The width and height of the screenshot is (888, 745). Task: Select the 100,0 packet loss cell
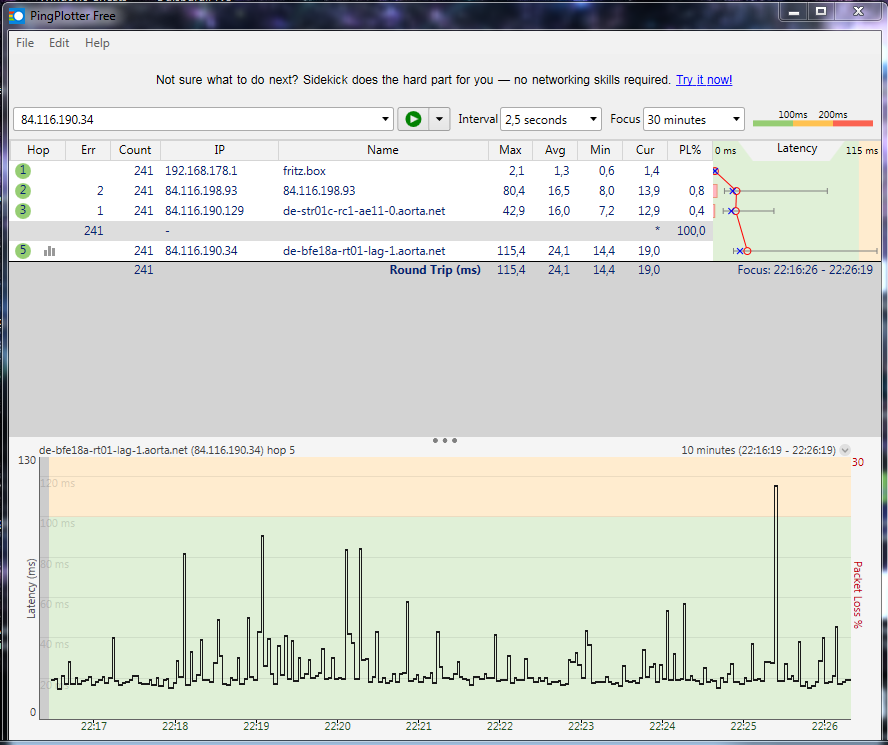691,231
